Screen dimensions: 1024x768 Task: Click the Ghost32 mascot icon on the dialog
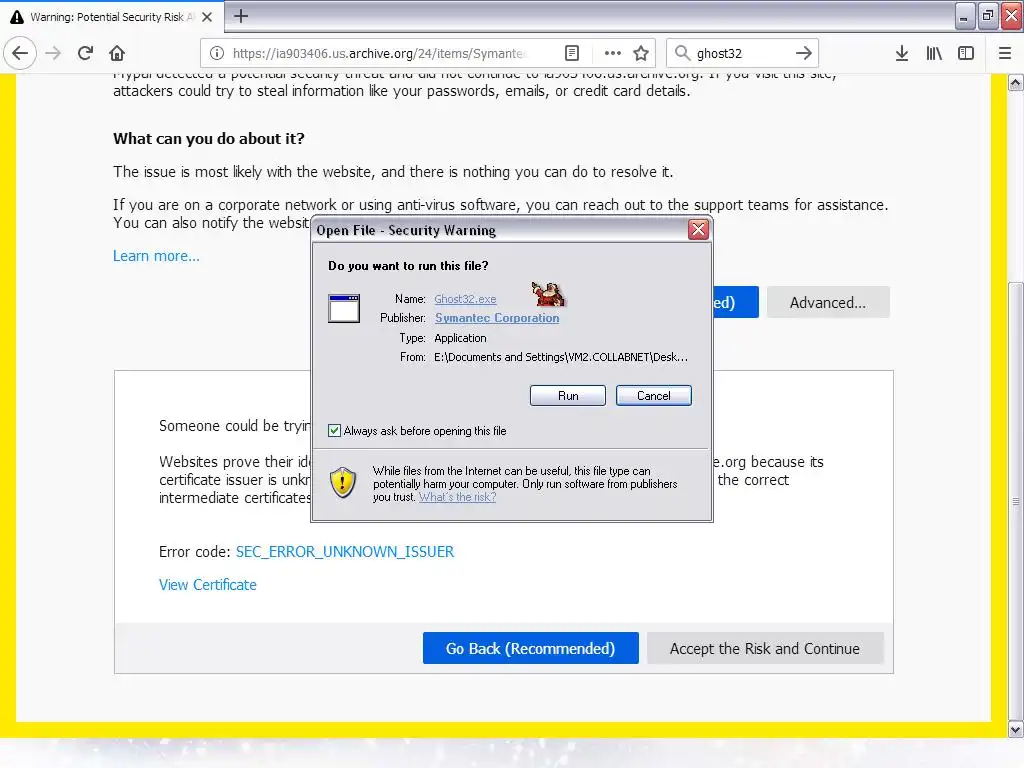click(549, 295)
